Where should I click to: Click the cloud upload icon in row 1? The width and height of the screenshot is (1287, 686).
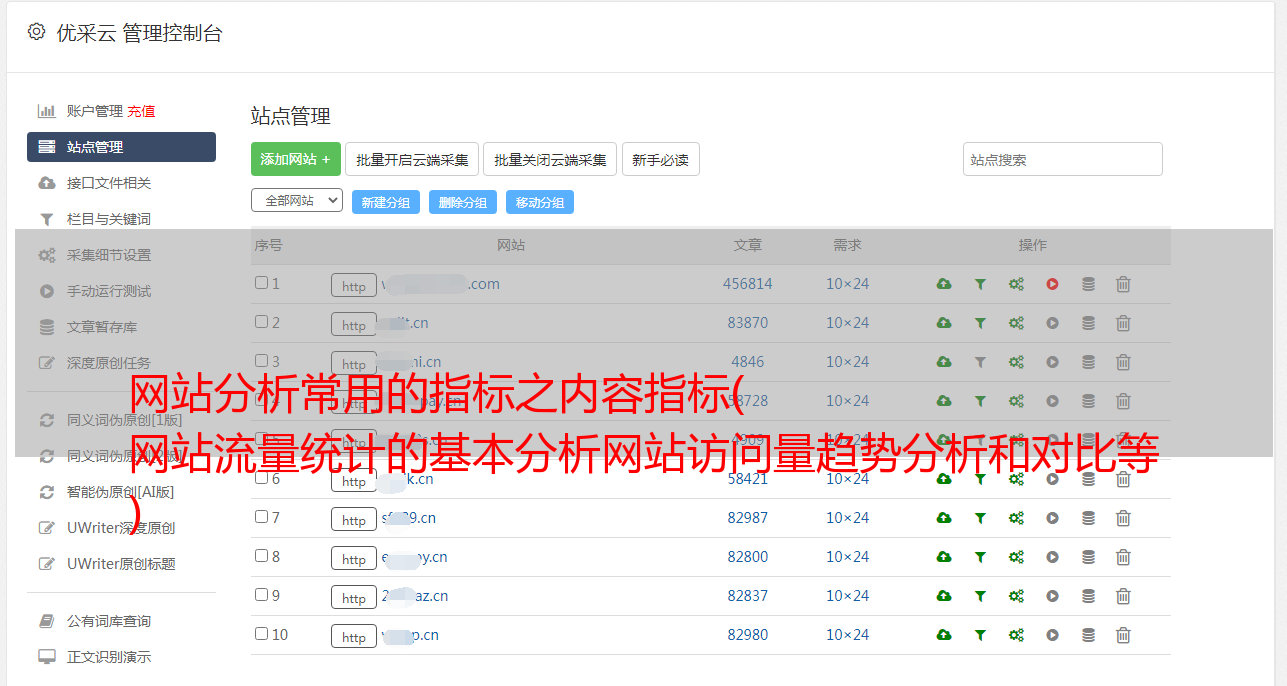click(944, 284)
